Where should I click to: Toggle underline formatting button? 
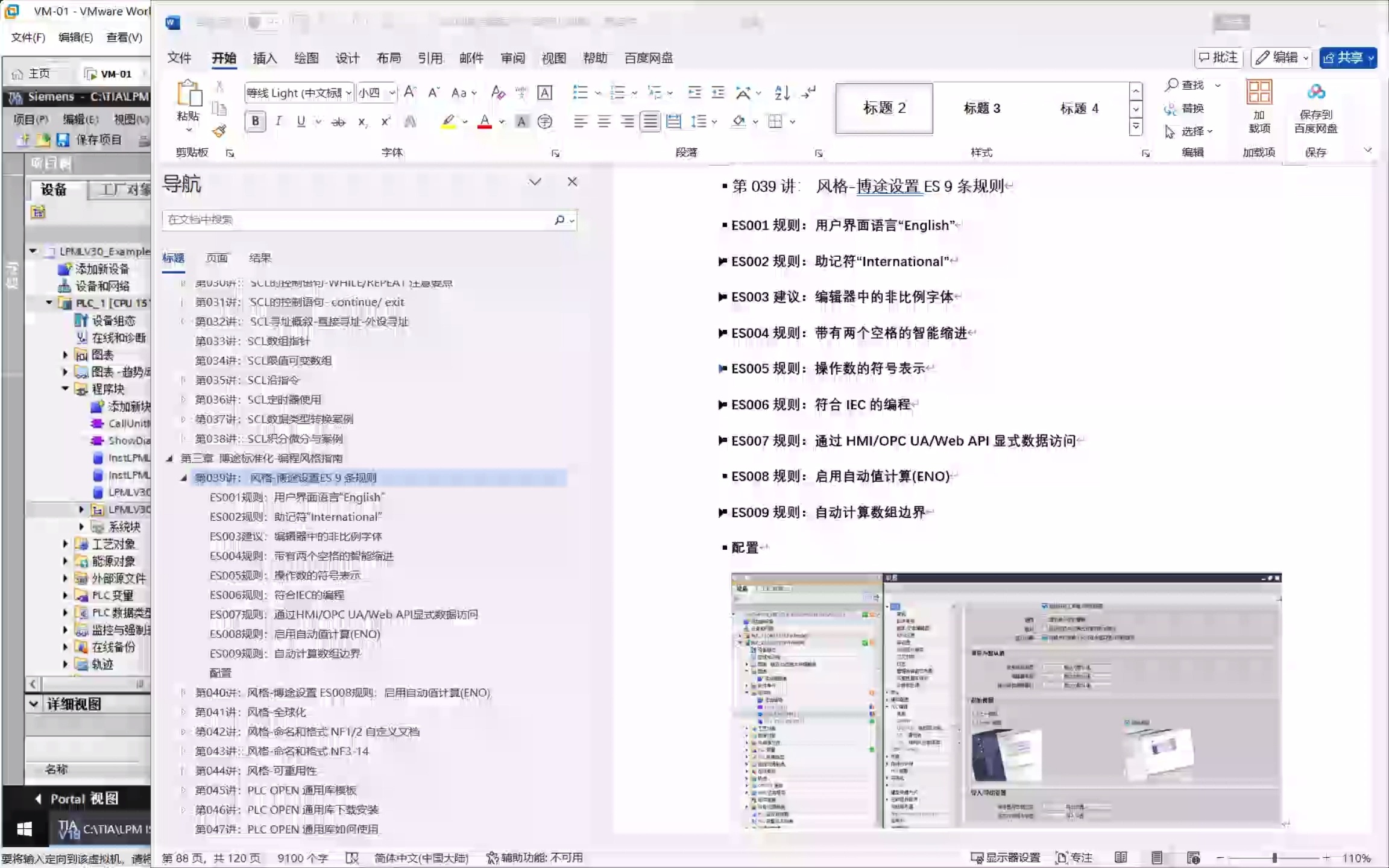301,121
